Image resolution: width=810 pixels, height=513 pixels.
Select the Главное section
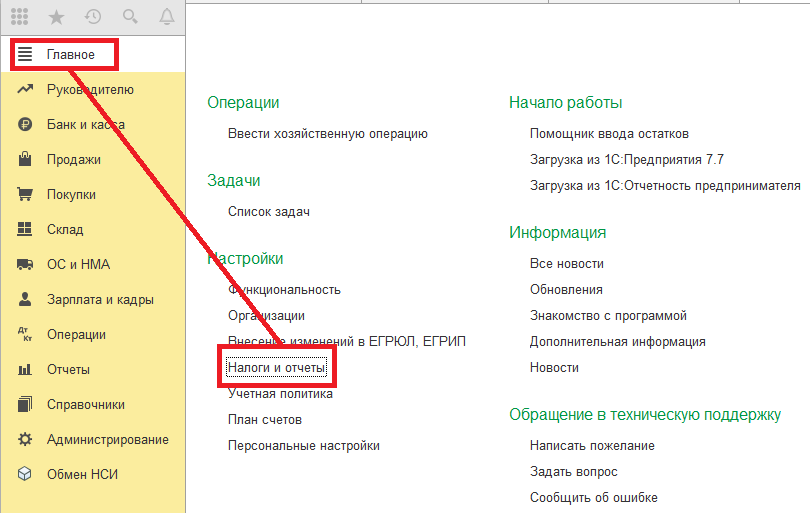point(71,55)
